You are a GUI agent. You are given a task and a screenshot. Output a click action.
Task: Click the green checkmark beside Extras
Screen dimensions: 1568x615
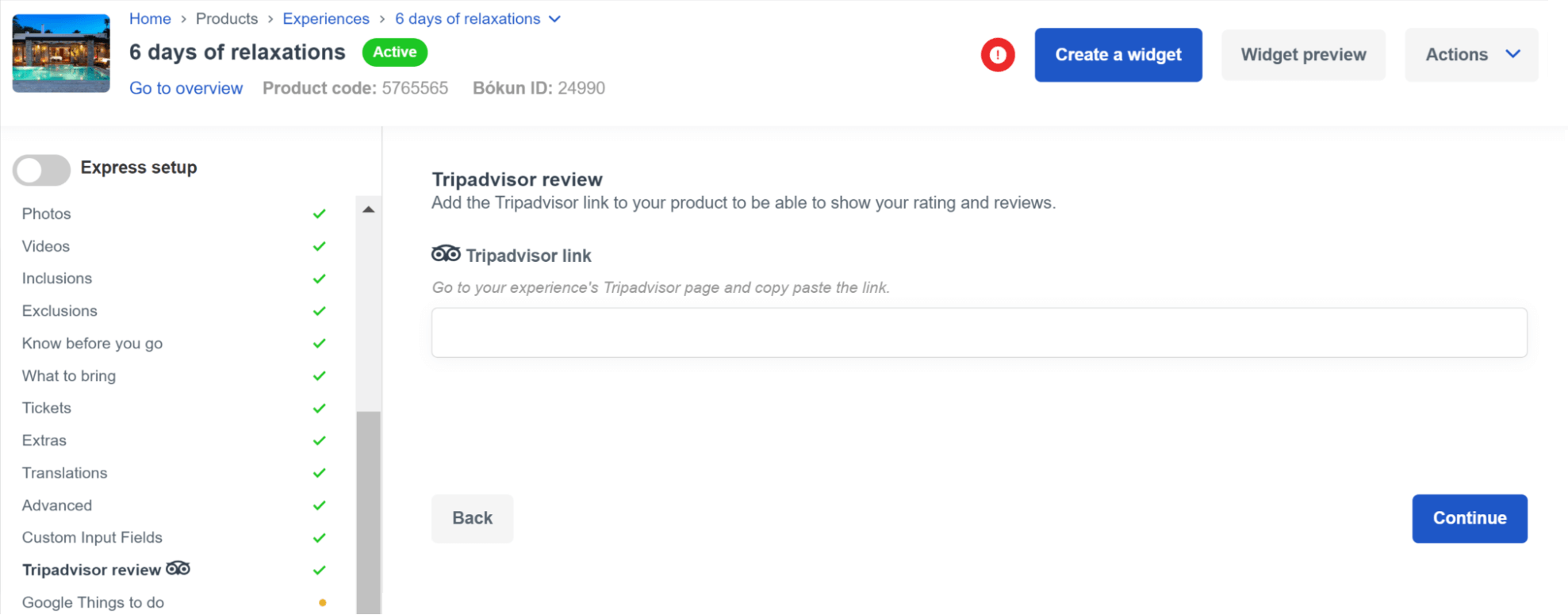(x=319, y=440)
